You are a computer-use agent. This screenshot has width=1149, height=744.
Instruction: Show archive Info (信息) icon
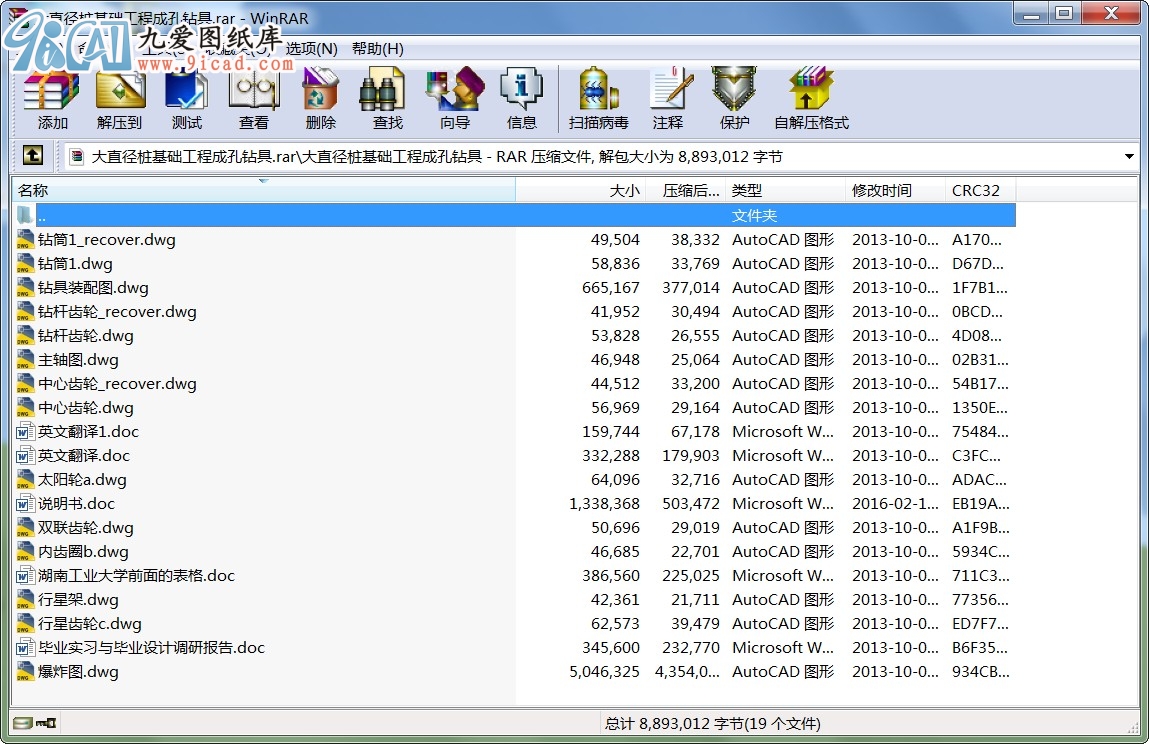[x=522, y=89]
